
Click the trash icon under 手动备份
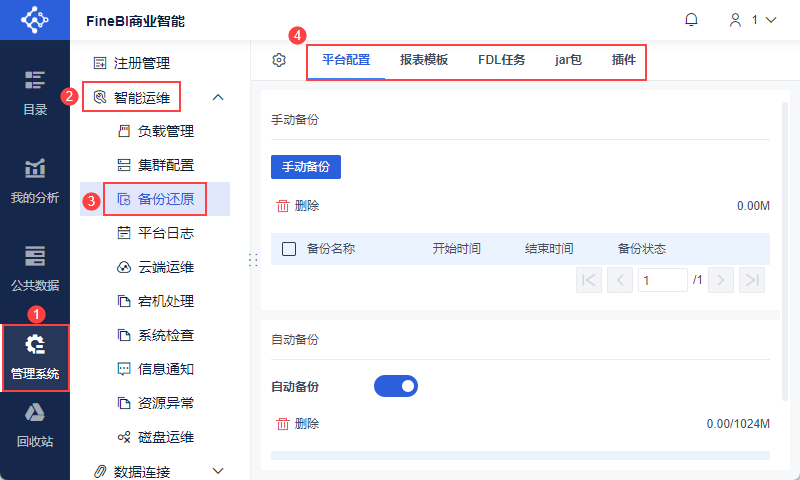pyautogui.click(x=282, y=206)
